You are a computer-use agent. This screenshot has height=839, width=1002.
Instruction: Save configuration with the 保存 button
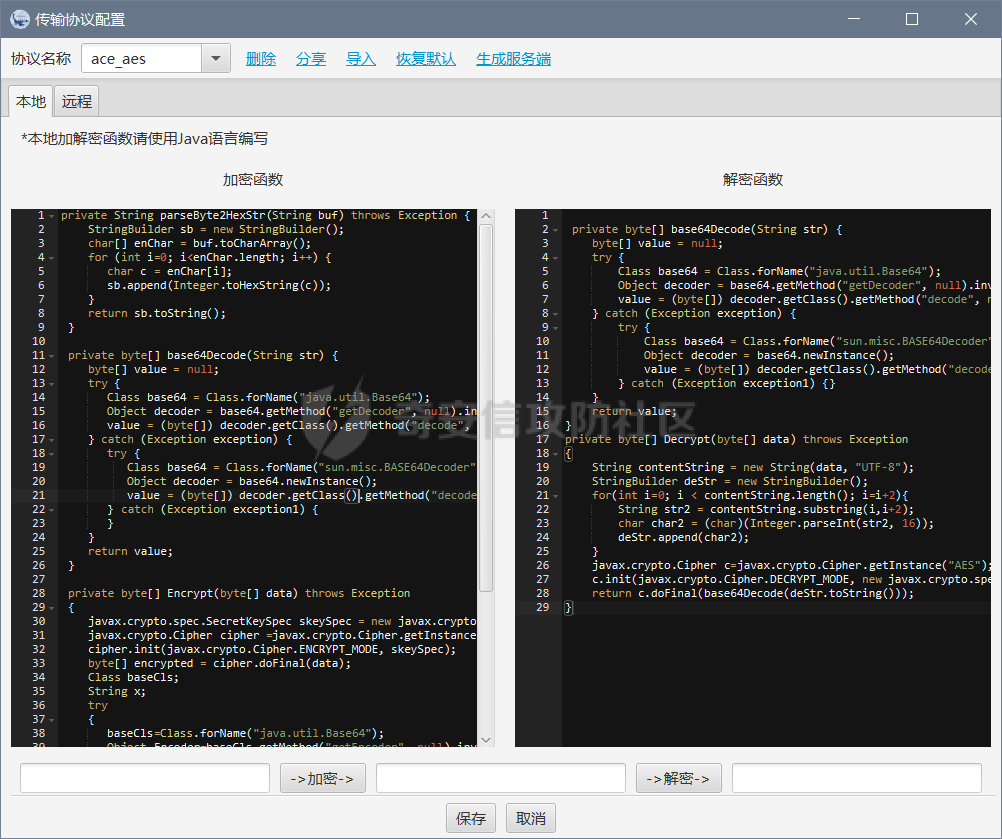pos(471,818)
